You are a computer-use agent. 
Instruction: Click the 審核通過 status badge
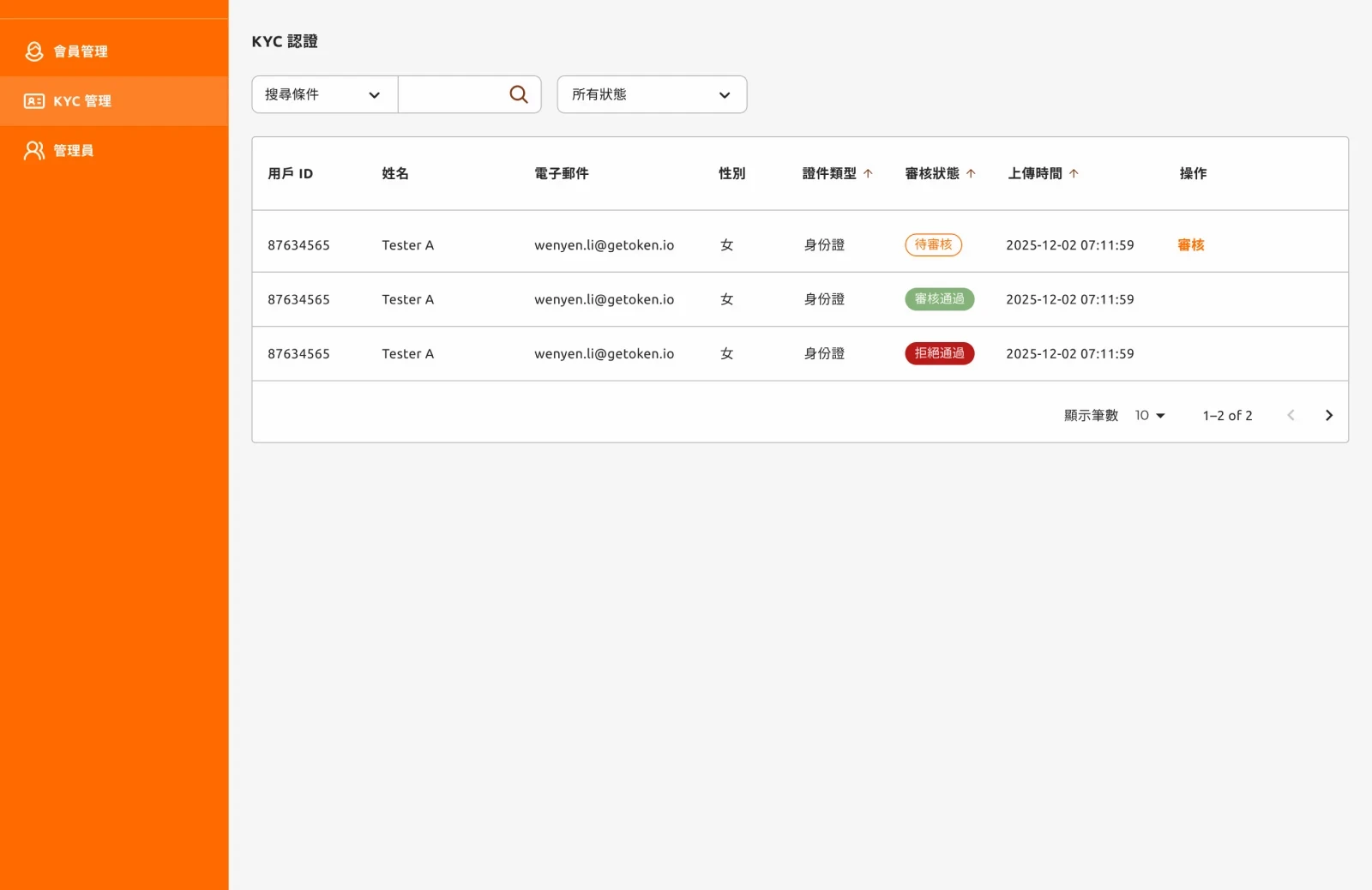[x=939, y=298]
